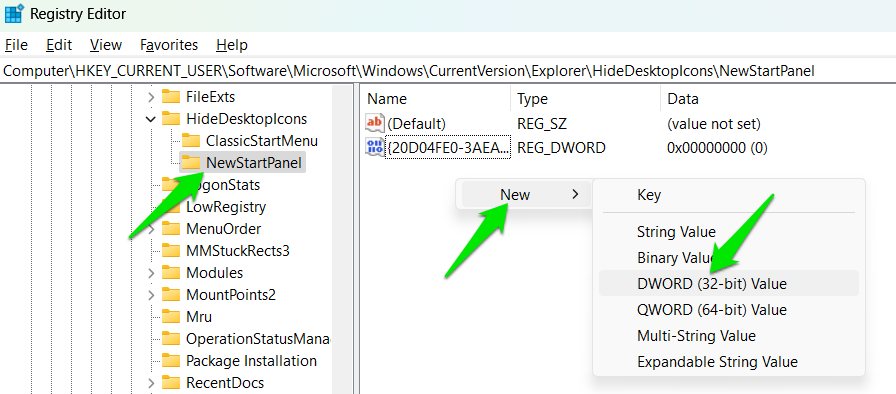Select the OperationStatusManager folder icon

tap(171, 339)
